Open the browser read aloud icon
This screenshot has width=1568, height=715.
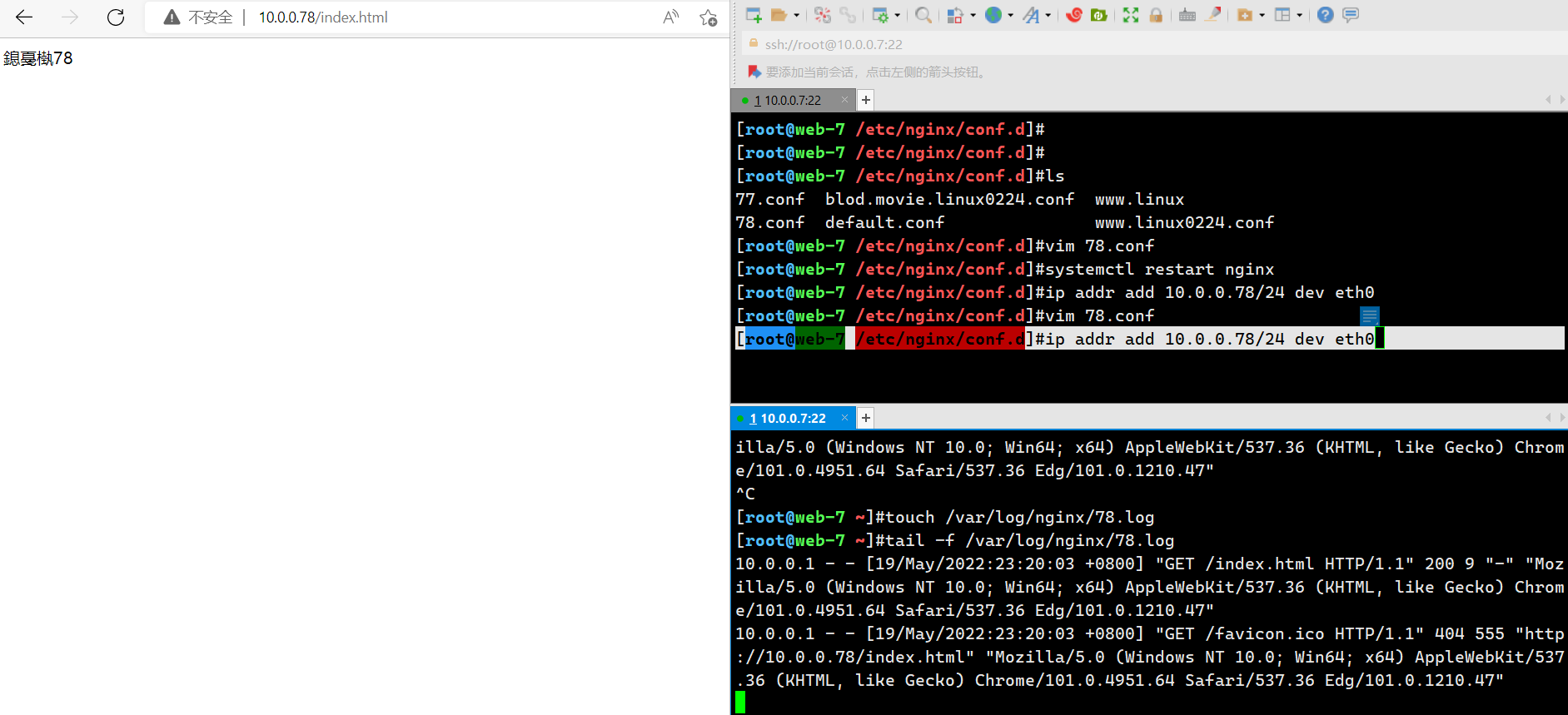(x=670, y=17)
